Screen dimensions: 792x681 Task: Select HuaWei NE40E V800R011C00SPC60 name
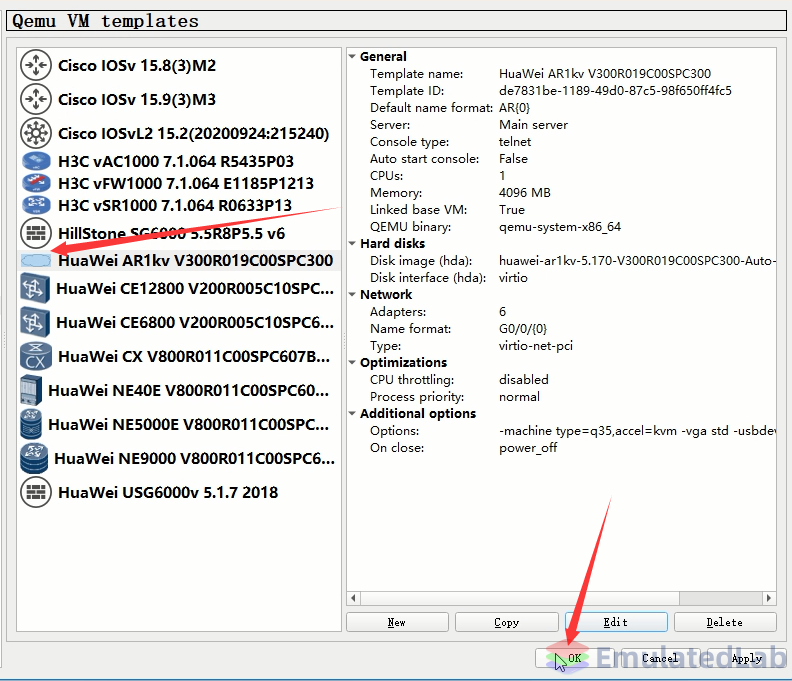tap(188, 390)
